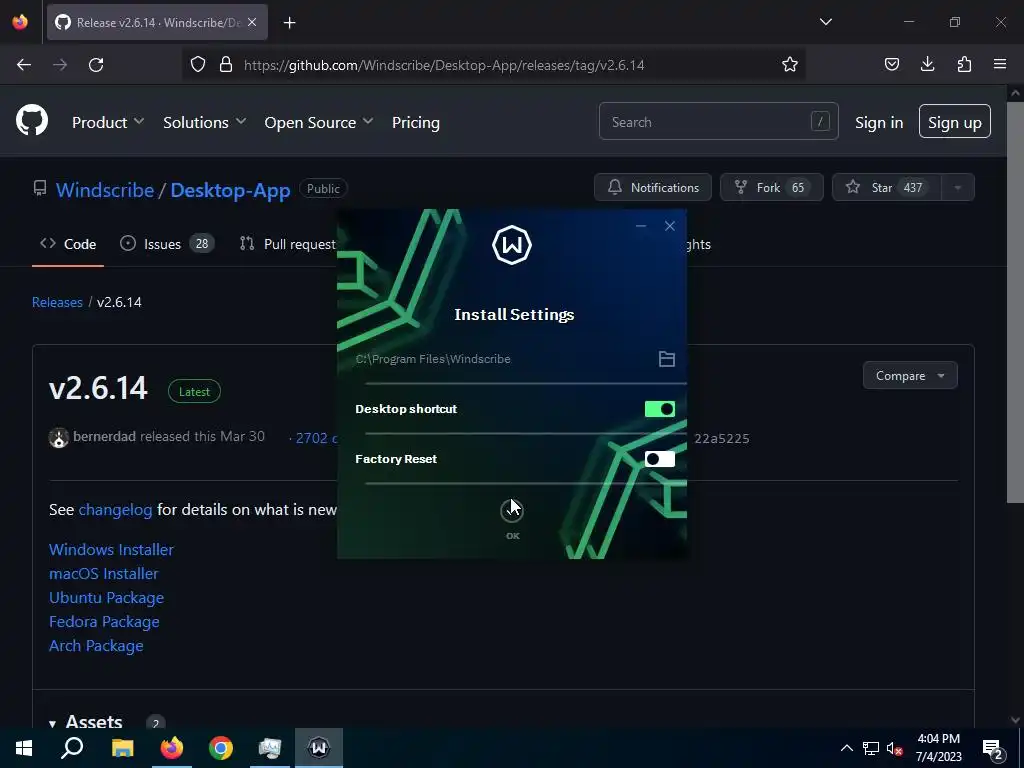Click the Notifications bell button
Image resolution: width=1024 pixels, height=768 pixels.
[x=652, y=187]
